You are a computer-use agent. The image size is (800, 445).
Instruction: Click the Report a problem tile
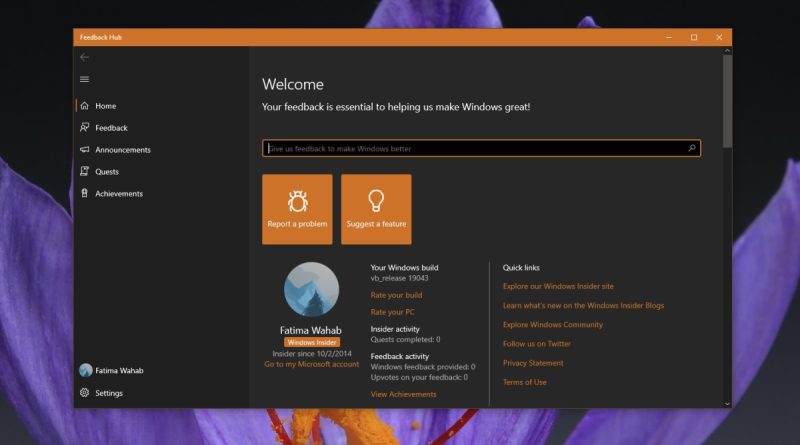[297, 209]
